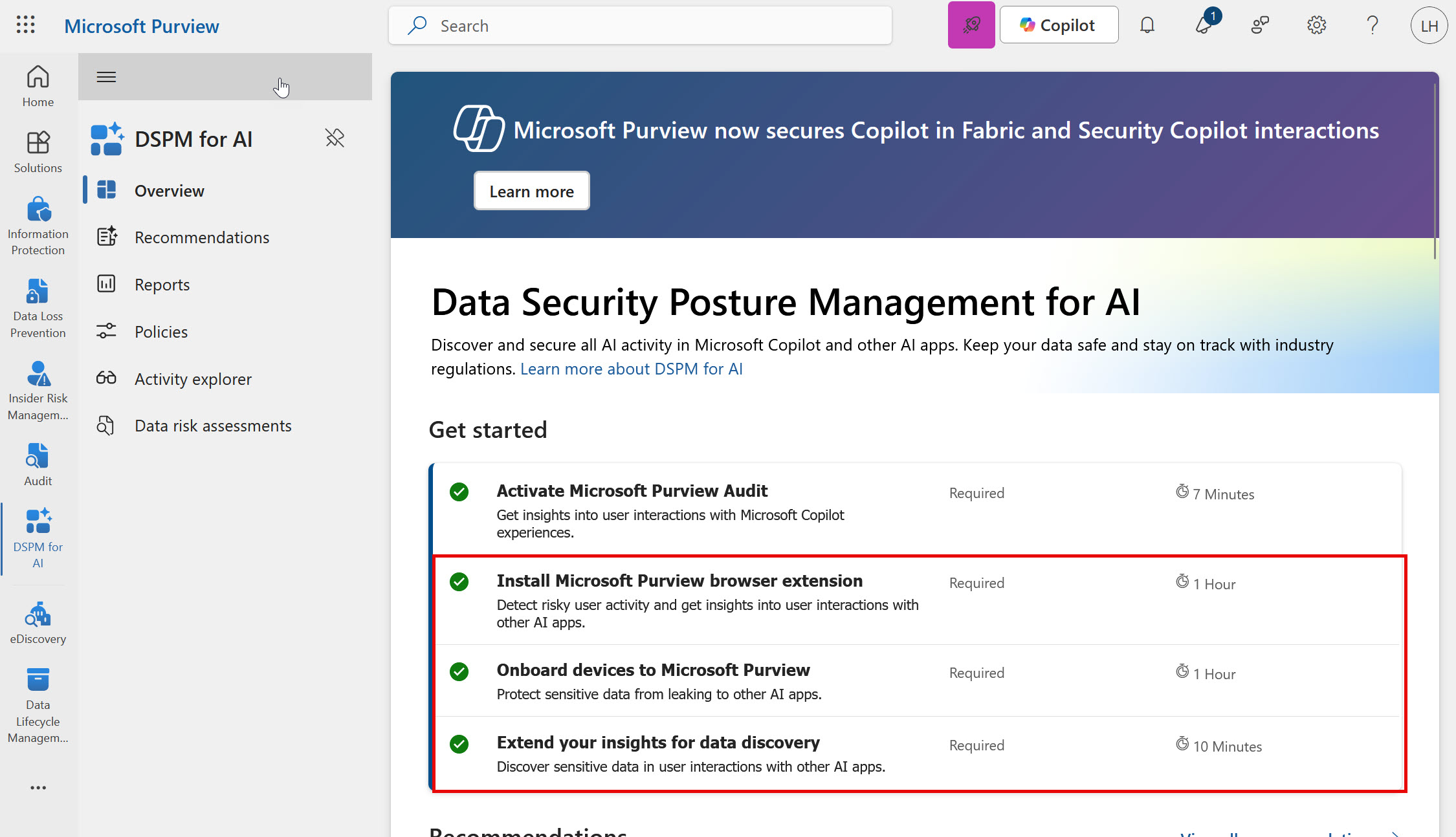Follow Learn more about DSPM for AI link

631,369
